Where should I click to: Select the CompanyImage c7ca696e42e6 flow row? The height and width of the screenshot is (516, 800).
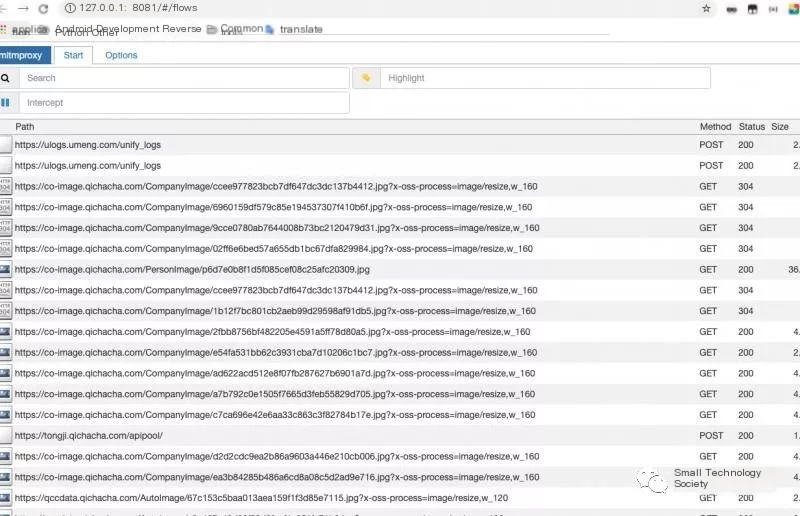[400, 415]
